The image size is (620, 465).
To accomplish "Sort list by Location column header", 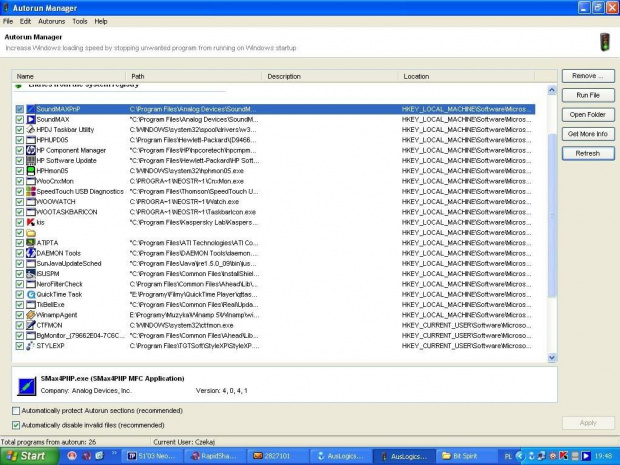I will (x=466, y=76).
